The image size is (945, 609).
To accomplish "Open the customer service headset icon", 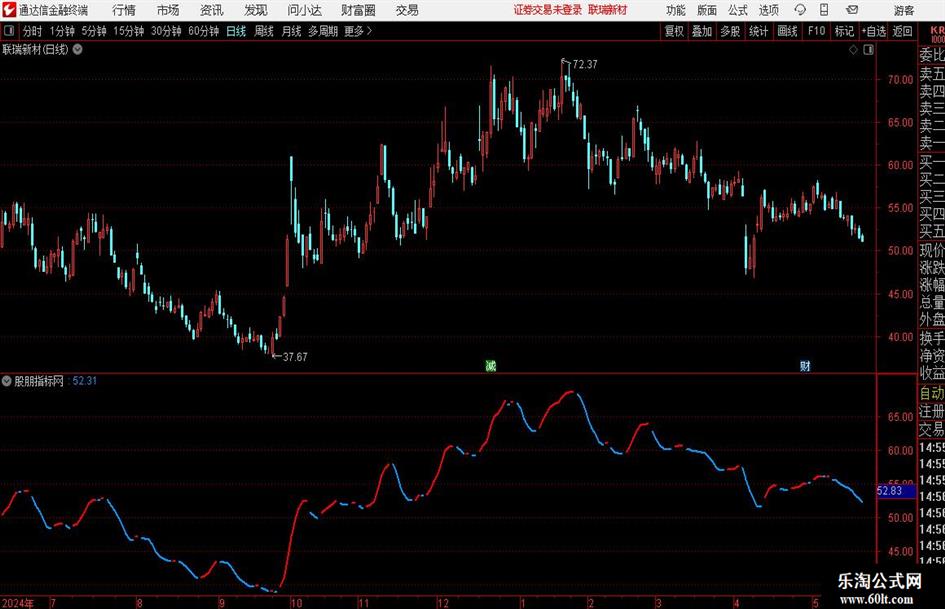I will click(x=800, y=10).
